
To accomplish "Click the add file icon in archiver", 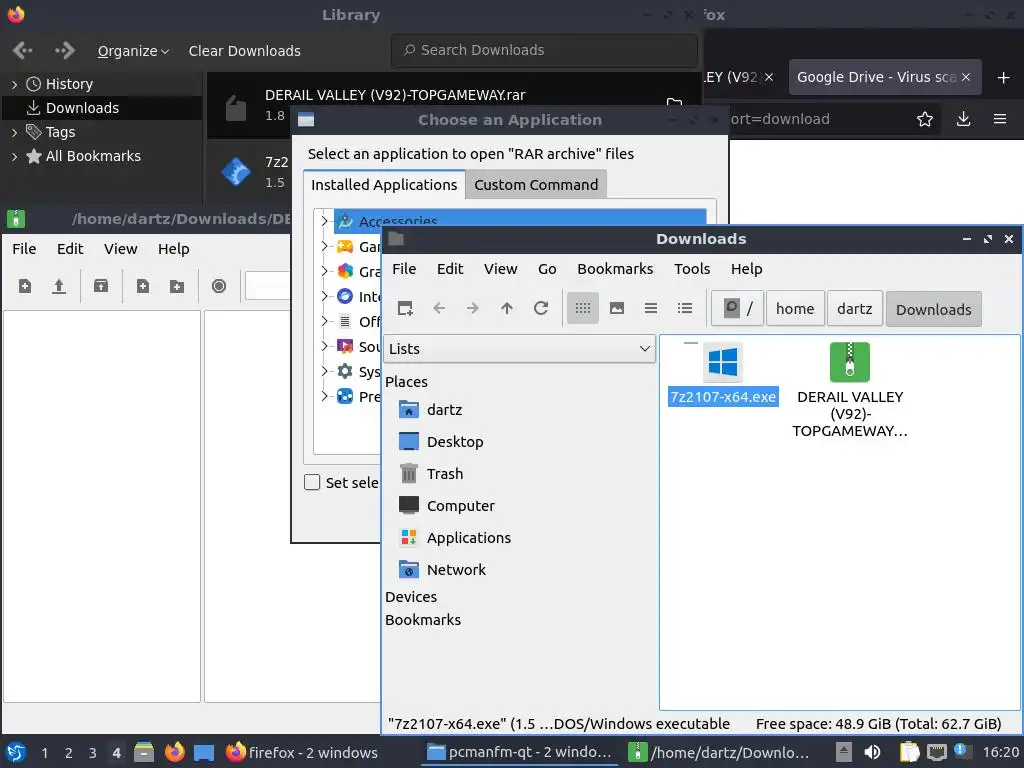I will pos(142,286).
